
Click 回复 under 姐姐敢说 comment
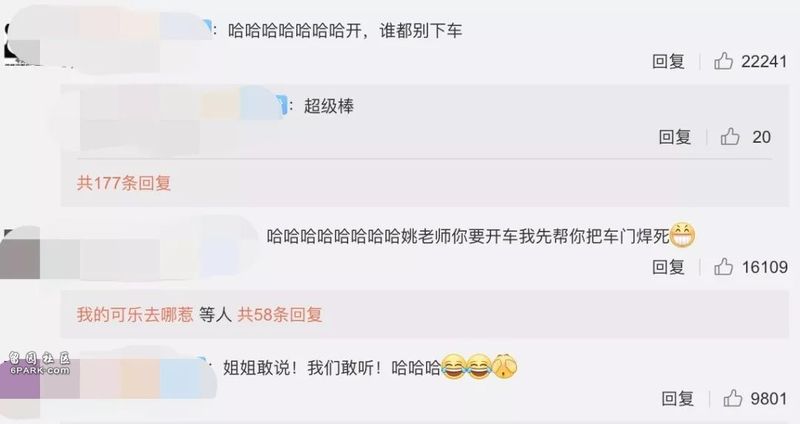point(678,398)
